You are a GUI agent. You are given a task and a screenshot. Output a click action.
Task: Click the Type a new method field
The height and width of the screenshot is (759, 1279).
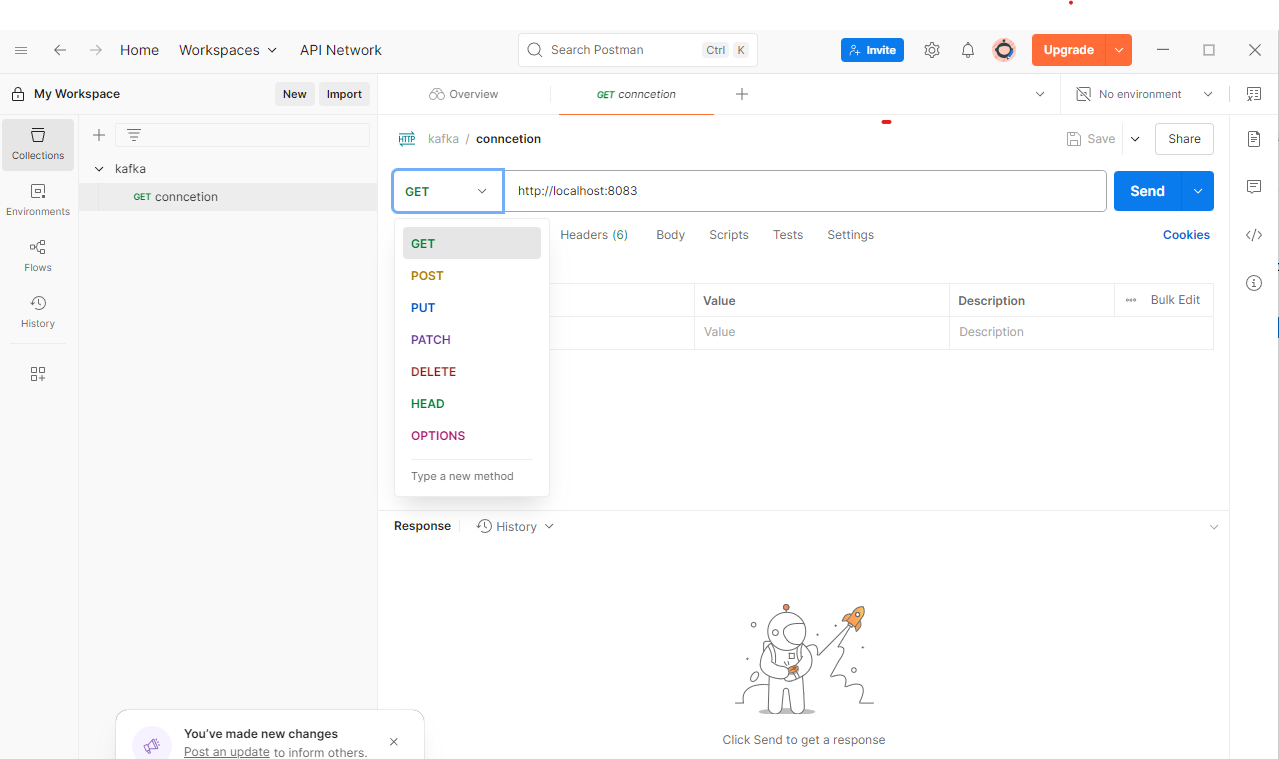472,476
